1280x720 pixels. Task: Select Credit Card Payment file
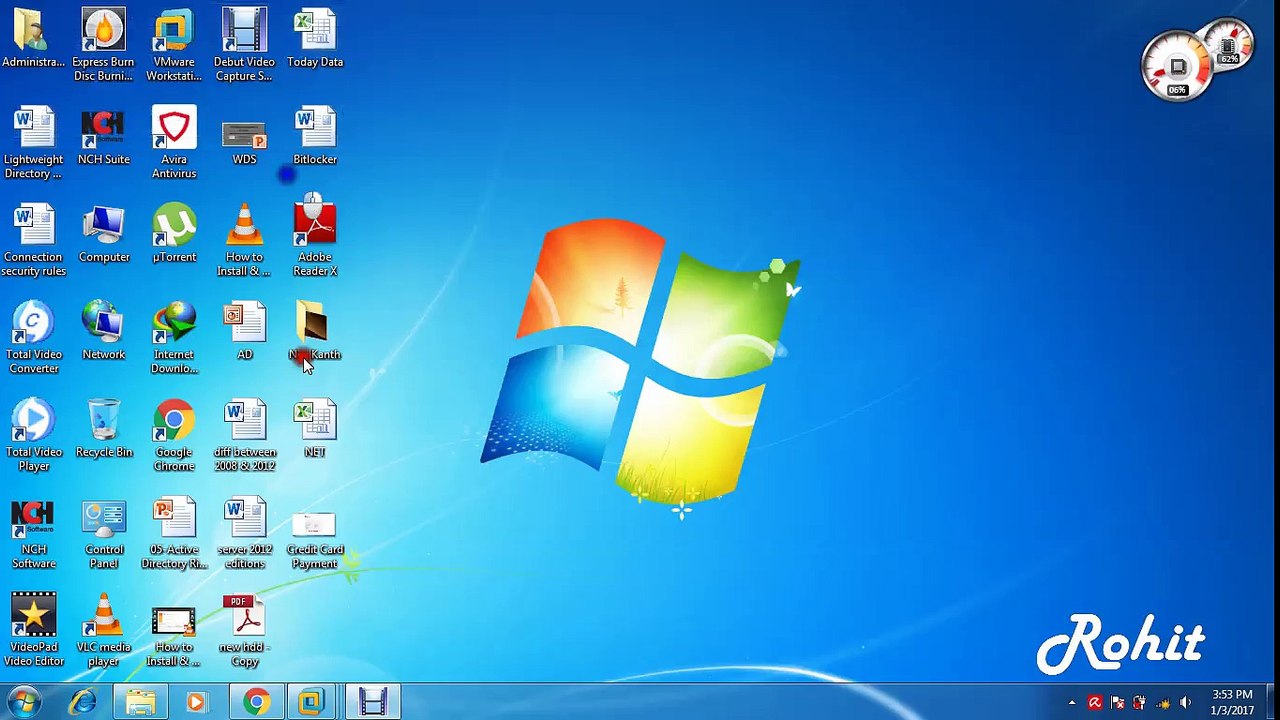click(x=315, y=541)
